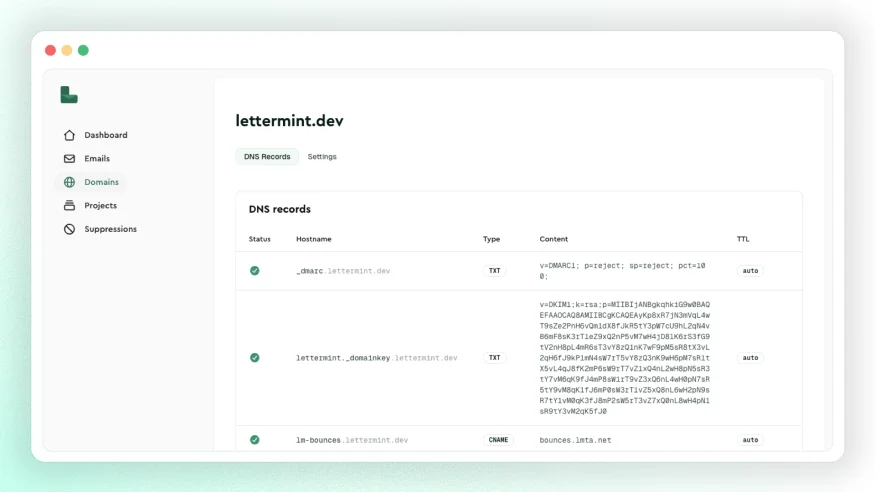Click the auto TTL badge for _dmarc

point(750,271)
